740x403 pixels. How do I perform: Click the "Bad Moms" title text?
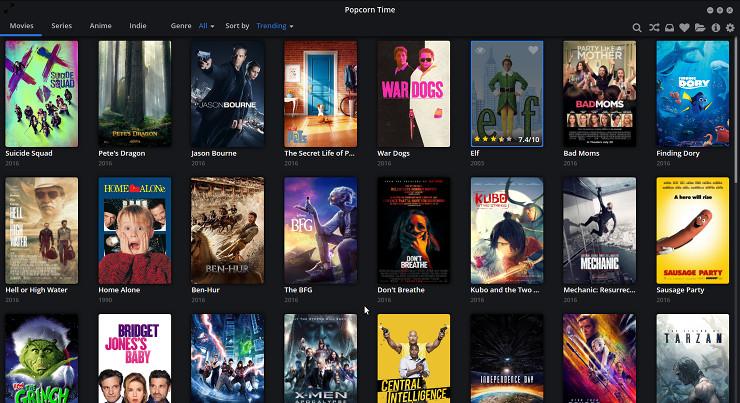coord(581,153)
